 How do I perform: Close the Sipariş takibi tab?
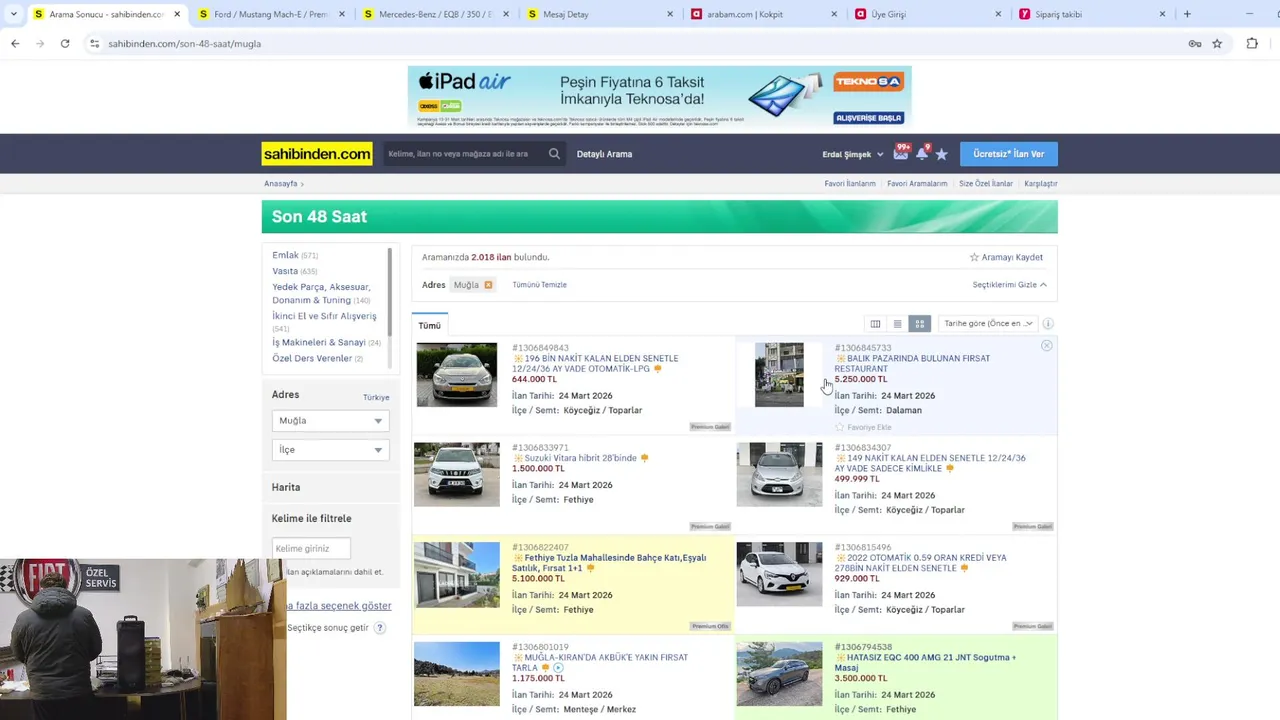(1162, 14)
